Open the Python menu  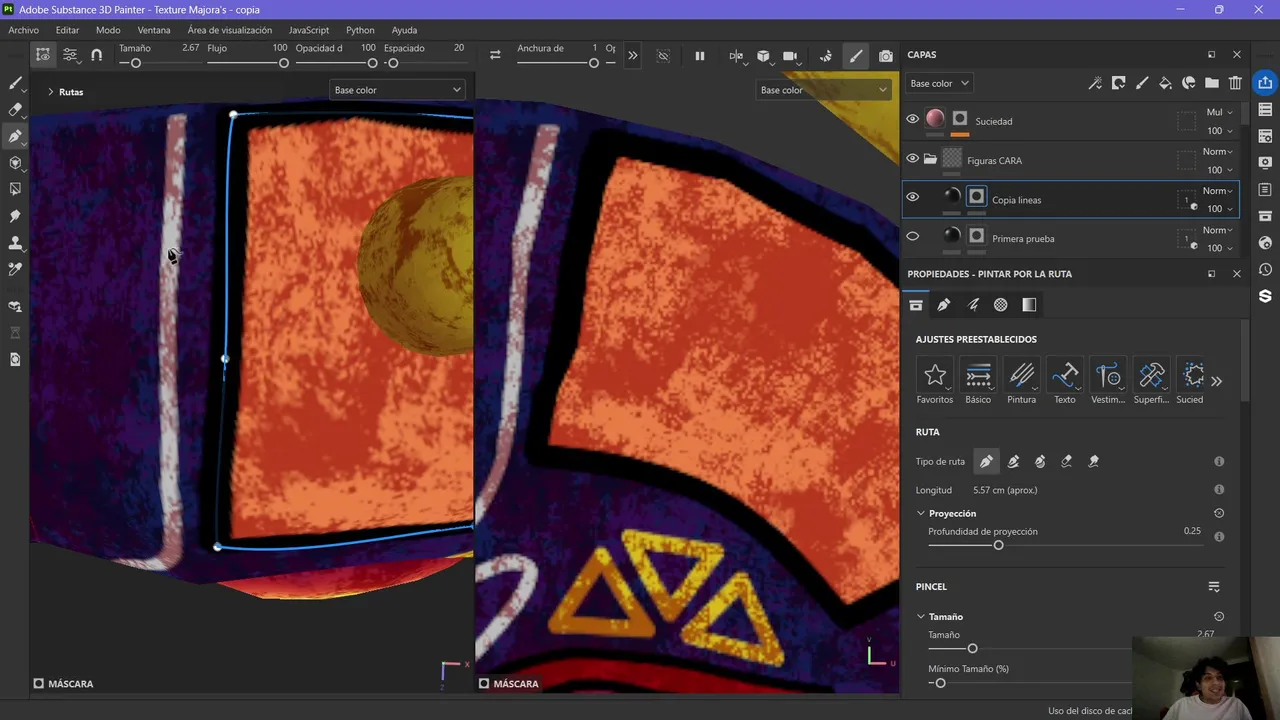click(x=360, y=30)
